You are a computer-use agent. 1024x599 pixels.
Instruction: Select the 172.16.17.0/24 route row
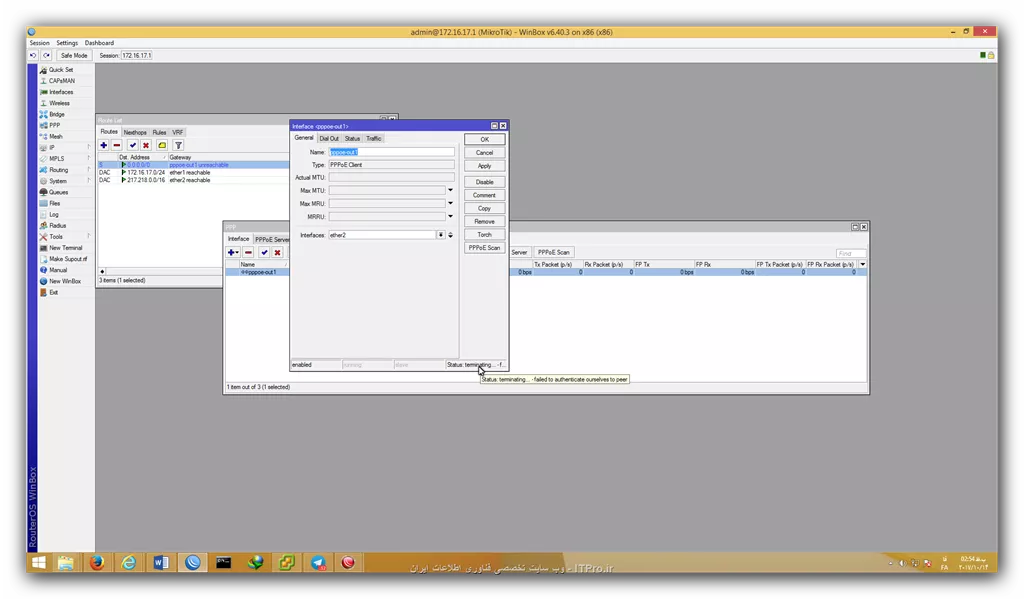[x=193, y=172]
